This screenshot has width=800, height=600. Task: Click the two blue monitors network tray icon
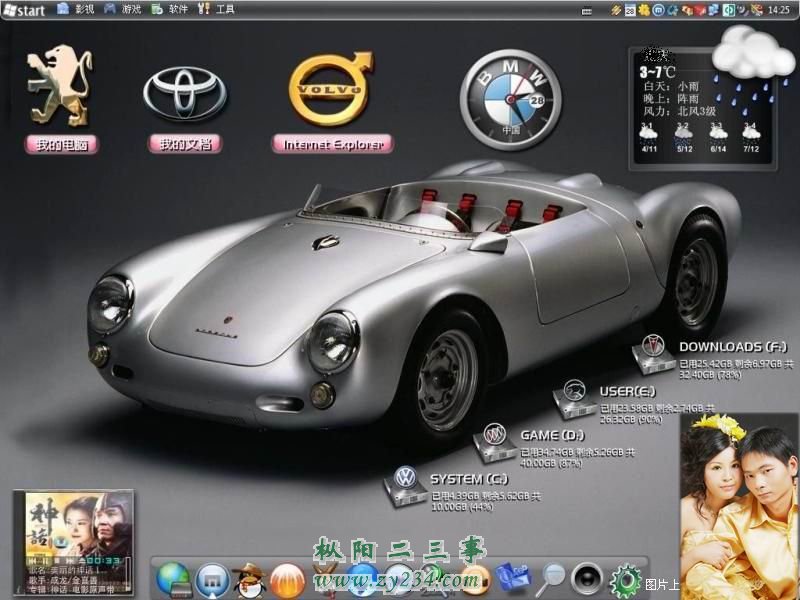pos(713,10)
